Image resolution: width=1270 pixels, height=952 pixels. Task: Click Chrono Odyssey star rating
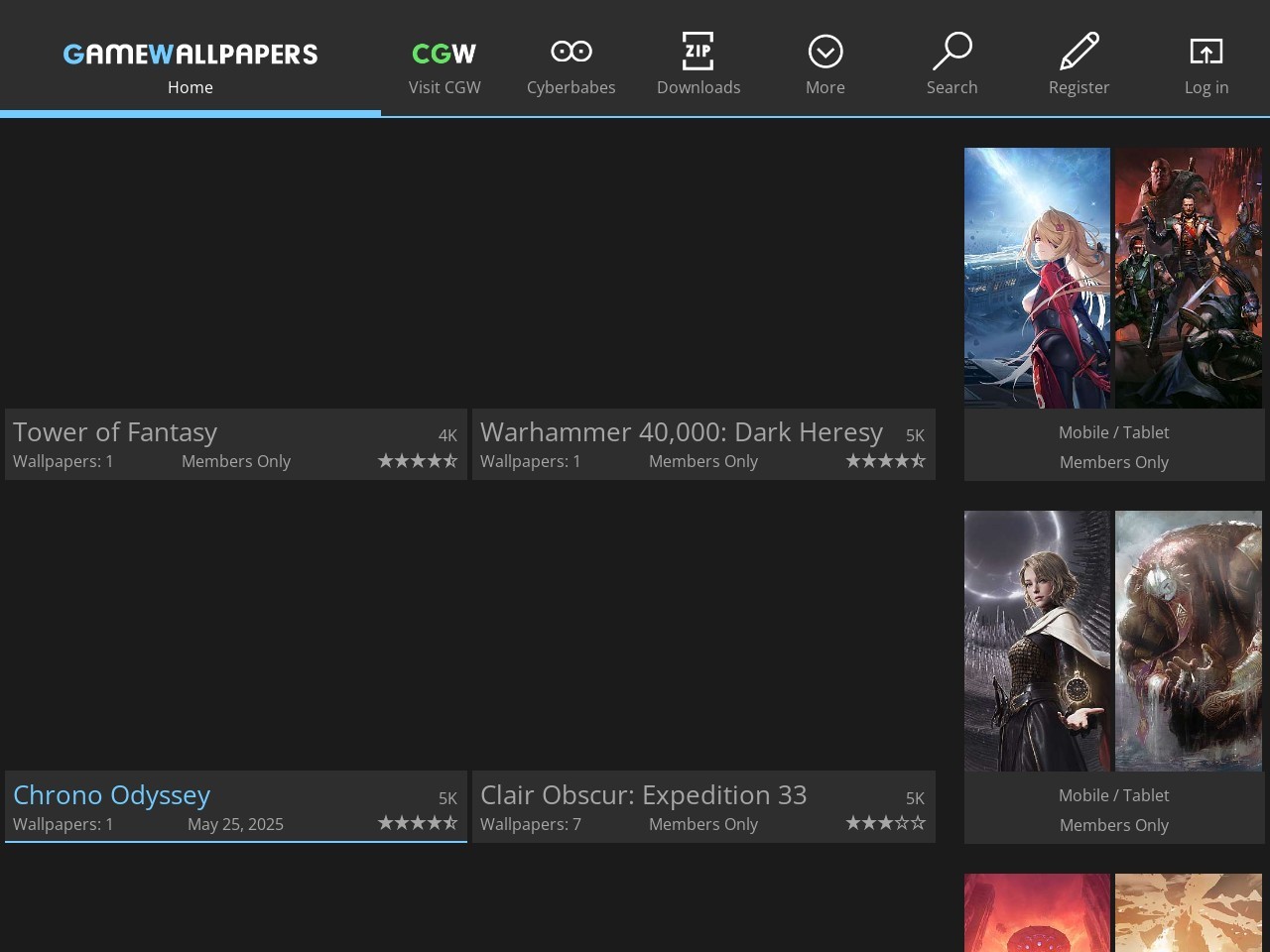tap(418, 823)
